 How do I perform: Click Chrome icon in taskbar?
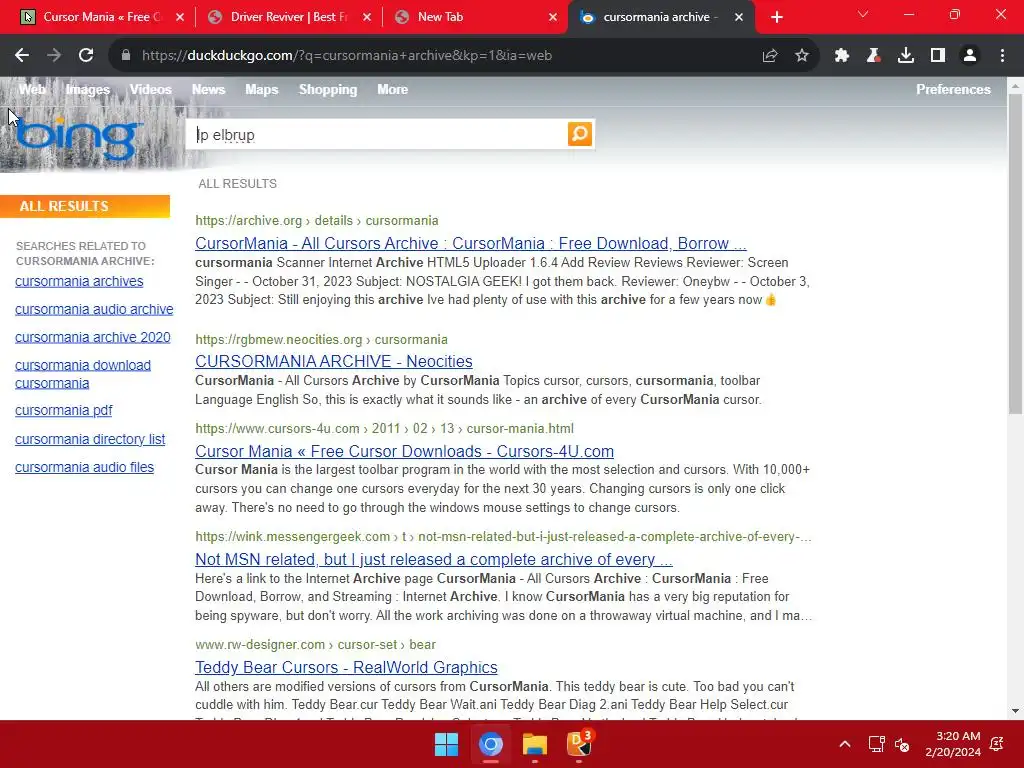[490, 744]
